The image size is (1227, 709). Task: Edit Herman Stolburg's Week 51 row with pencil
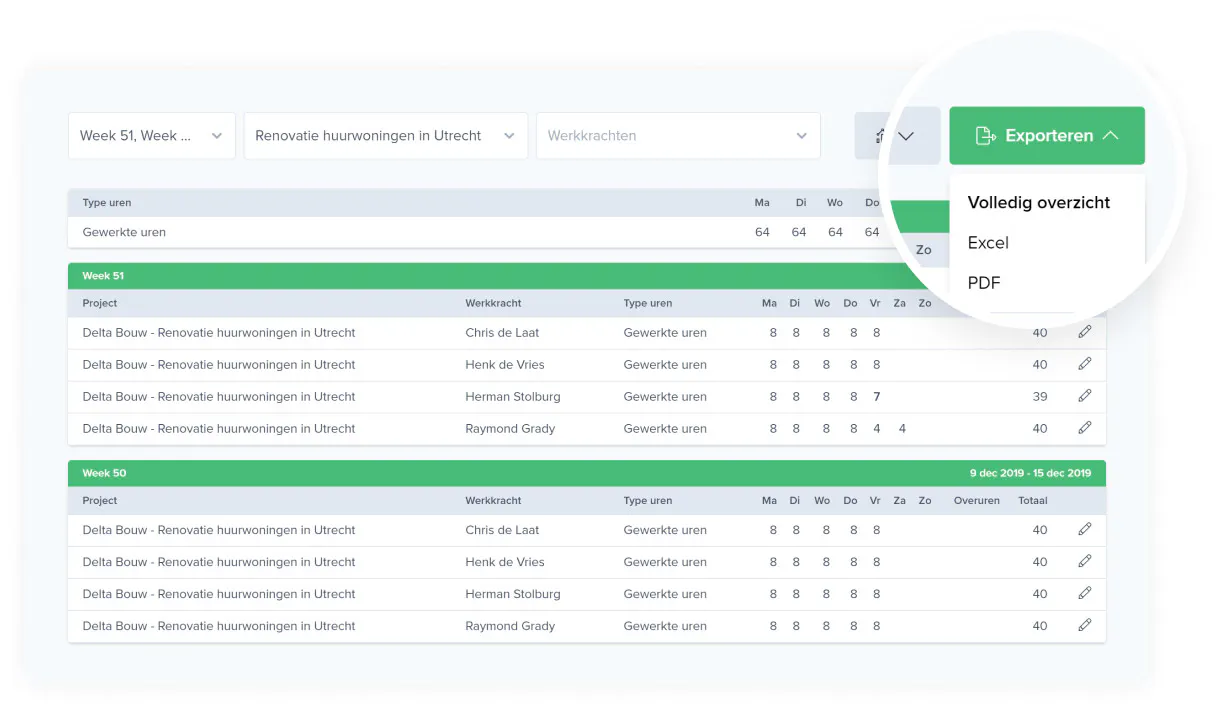click(x=1085, y=396)
